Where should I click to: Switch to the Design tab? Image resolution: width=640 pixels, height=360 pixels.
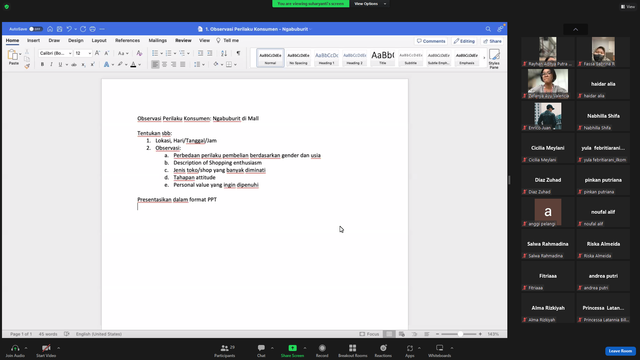point(76,40)
